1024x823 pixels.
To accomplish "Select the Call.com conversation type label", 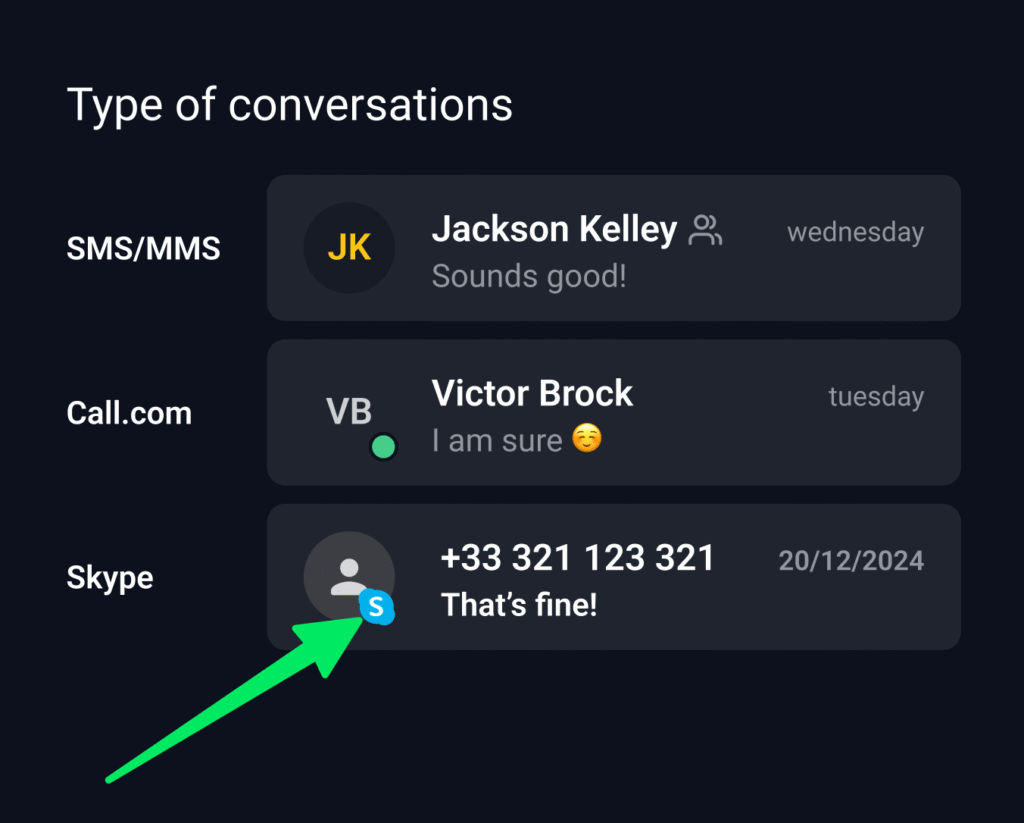I will (x=129, y=413).
